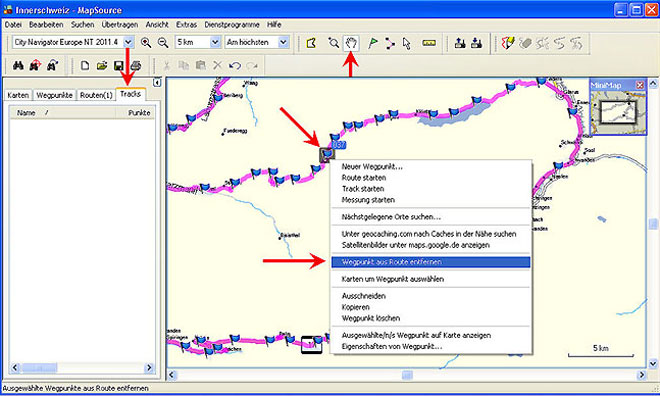Open the Hilfe menu
The image size is (660, 396).
click(274, 24)
